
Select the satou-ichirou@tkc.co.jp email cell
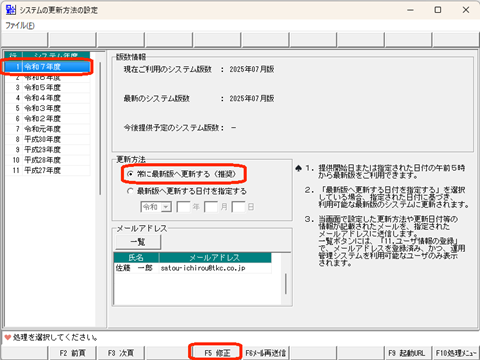215,268
